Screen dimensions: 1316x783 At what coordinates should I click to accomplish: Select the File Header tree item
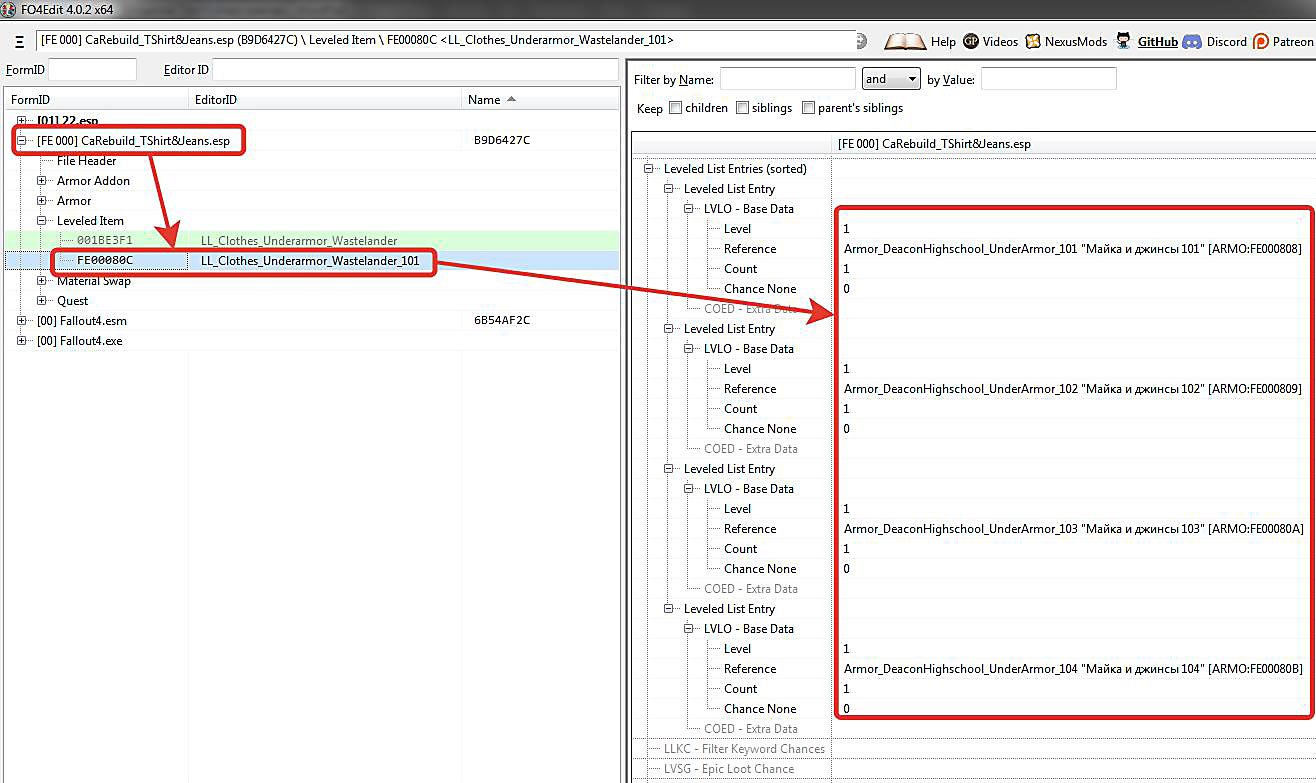click(x=86, y=161)
